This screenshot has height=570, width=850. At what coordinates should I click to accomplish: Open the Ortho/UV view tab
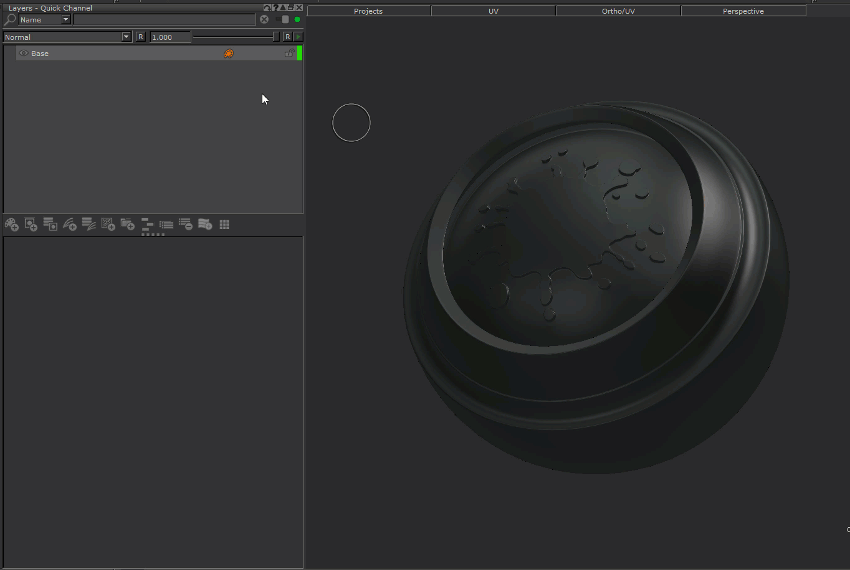618,11
